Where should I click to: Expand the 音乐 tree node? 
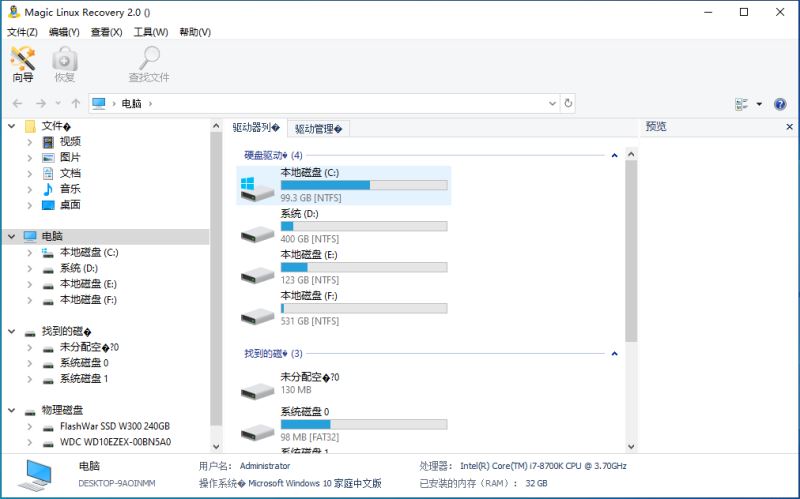30,189
